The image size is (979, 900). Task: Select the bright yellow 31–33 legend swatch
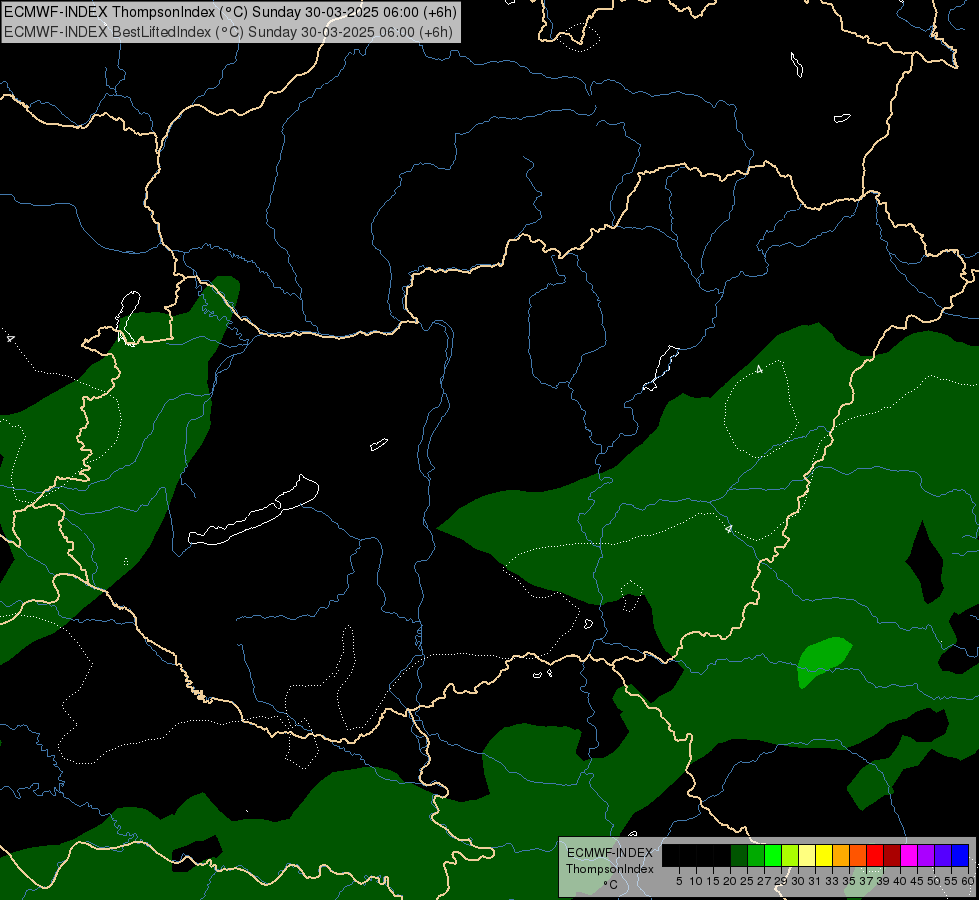pos(824,855)
